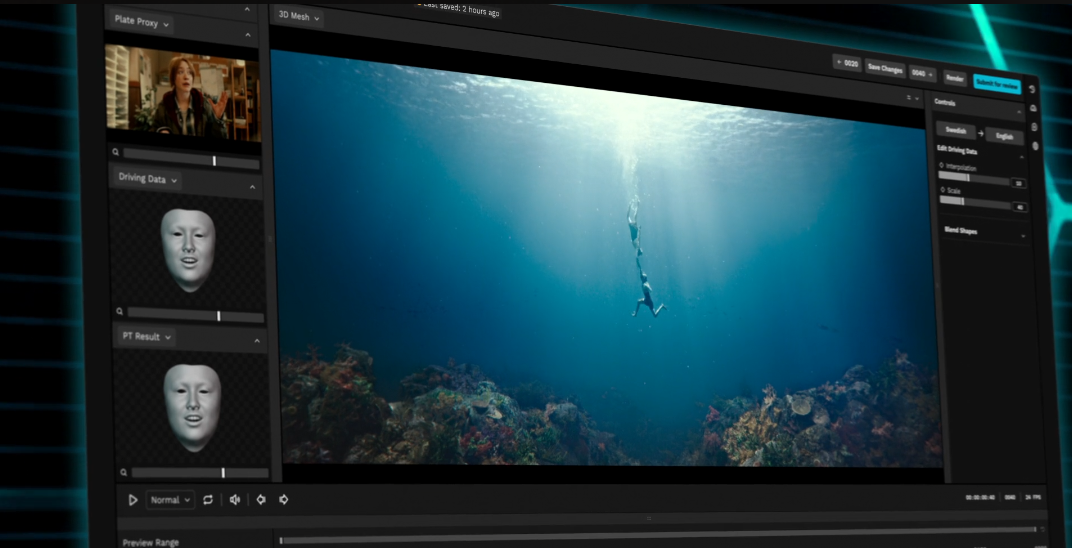The height and width of the screenshot is (548, 1072).
Task: Click the timeline panel resize handle
Action: pos(648,519)
